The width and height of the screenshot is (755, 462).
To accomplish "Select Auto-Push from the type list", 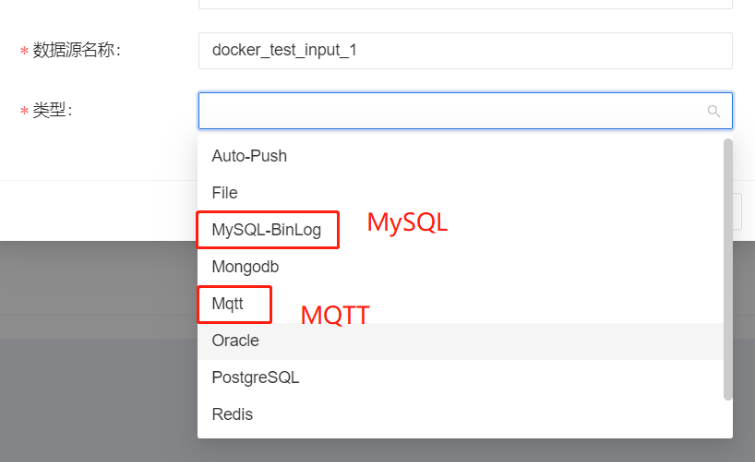I will (x=460, y=156).
